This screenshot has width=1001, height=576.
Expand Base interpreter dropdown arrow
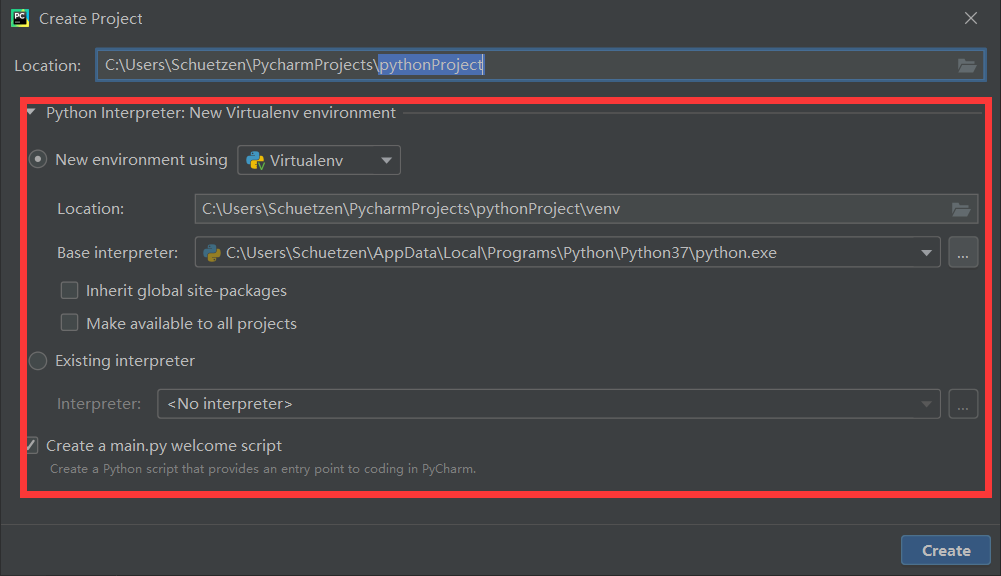pyautogui.click(x=926, y=253)
